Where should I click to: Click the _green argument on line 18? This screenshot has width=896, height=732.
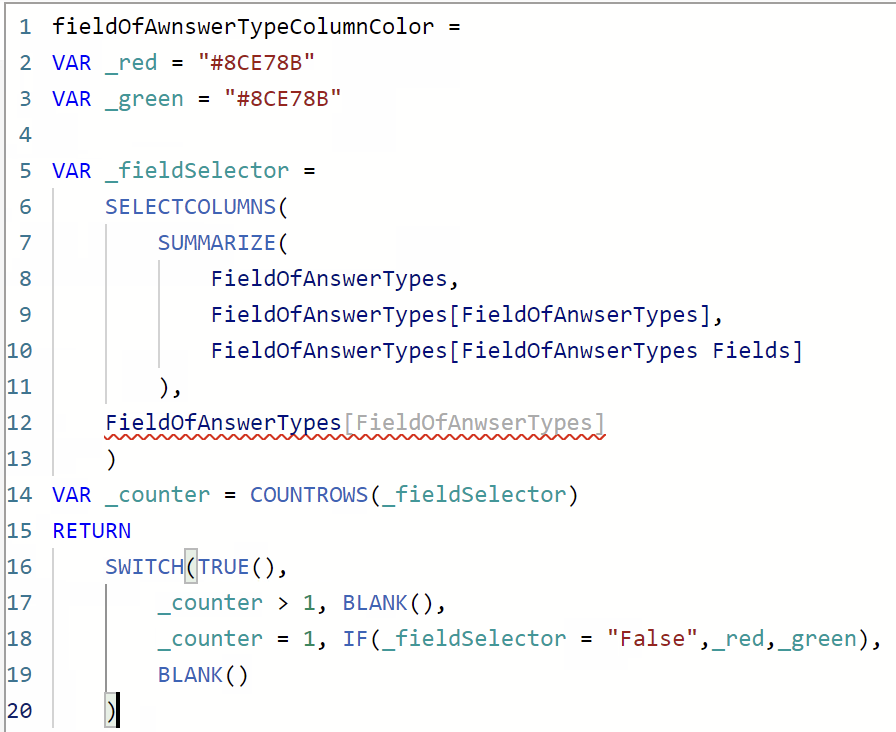point(817,639)
